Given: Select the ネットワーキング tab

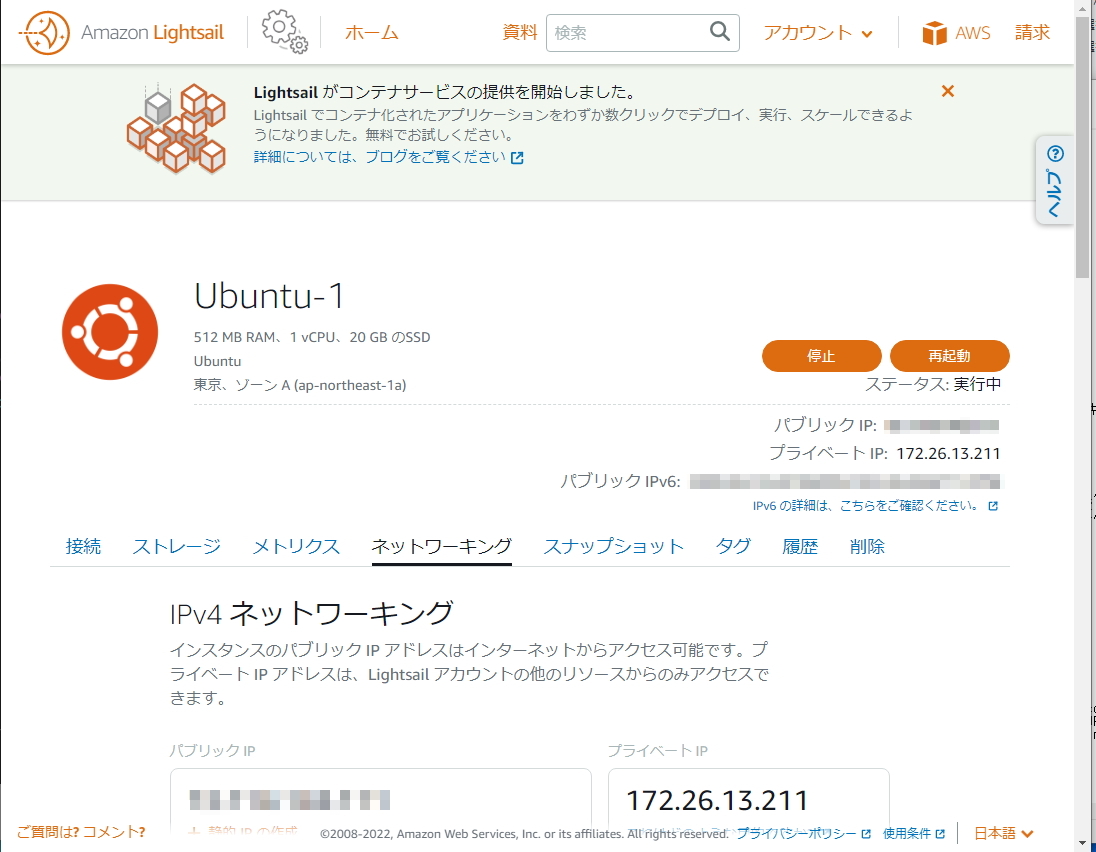Looking at the screenshot, I should tap(442, 546).
